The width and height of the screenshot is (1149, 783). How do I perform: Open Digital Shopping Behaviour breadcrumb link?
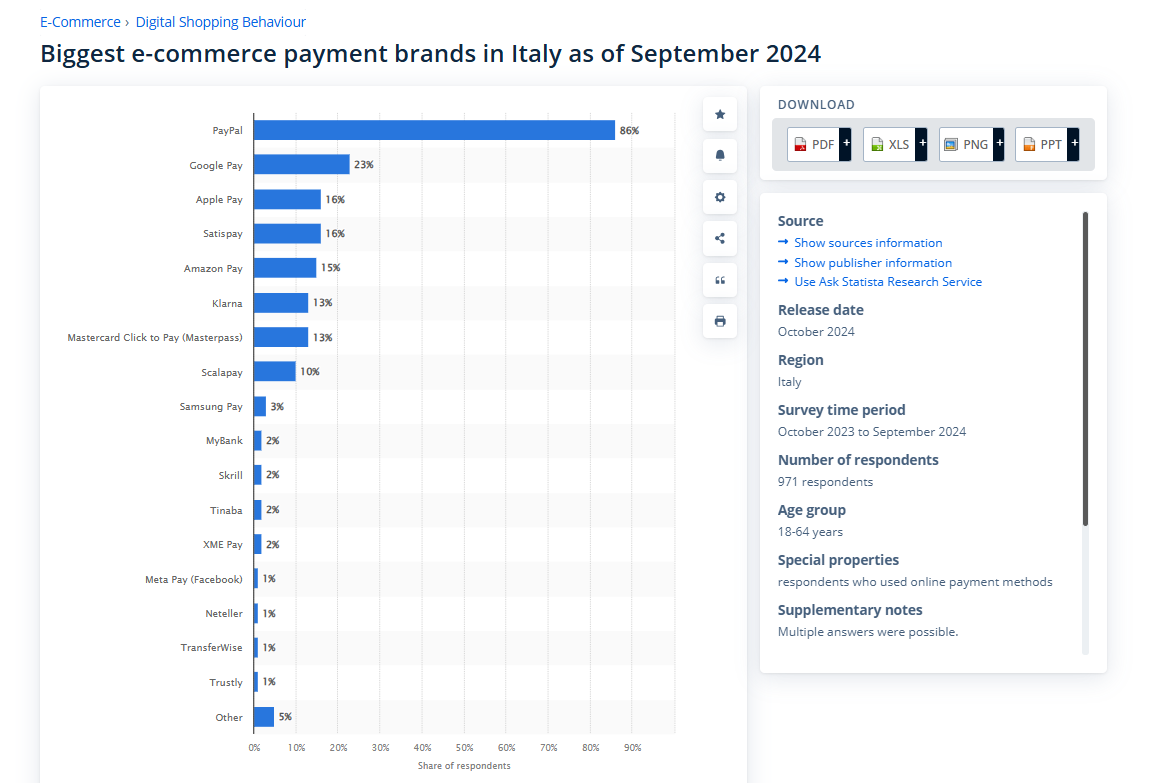(x=221, y=22)
